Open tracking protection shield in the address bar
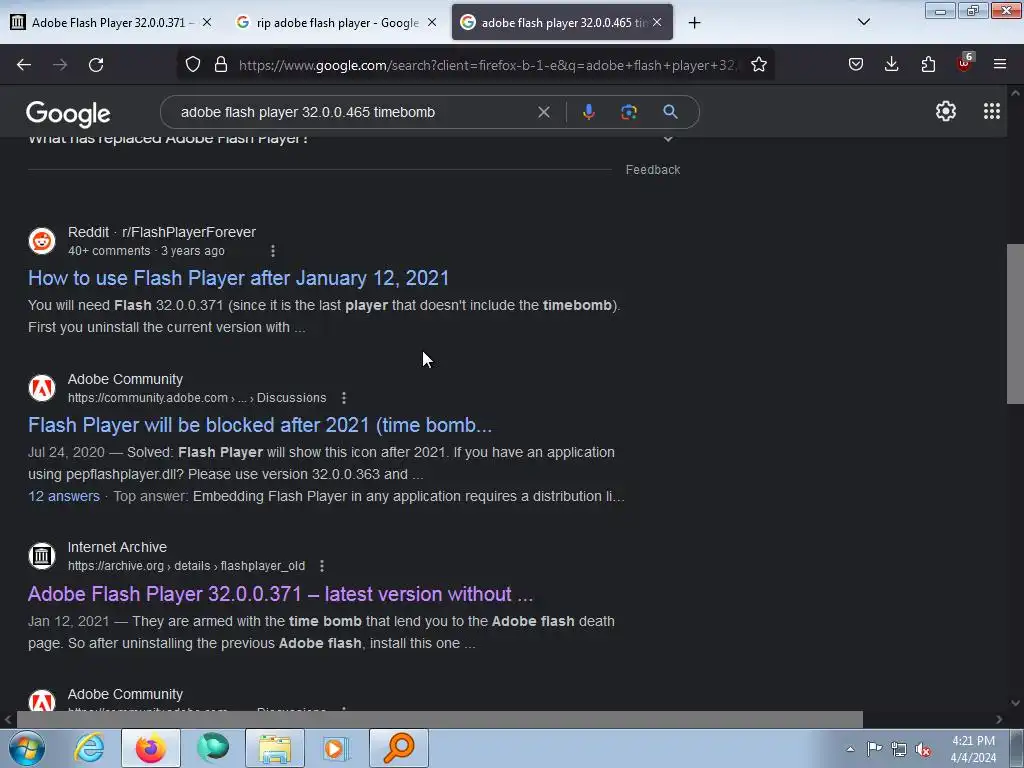The height and width of the screenshot is (768, 1024). click(x=193, y=65)
